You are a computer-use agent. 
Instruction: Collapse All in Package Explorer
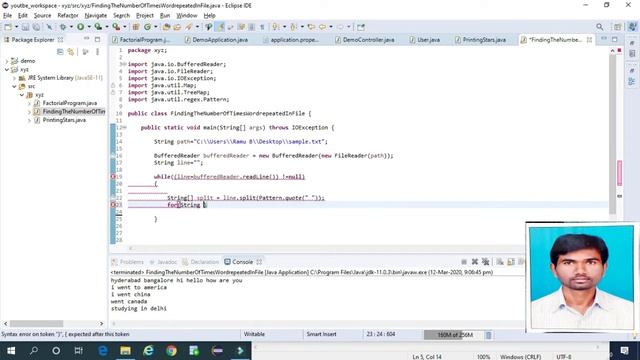pyautogui.click(x=60, y=52)
